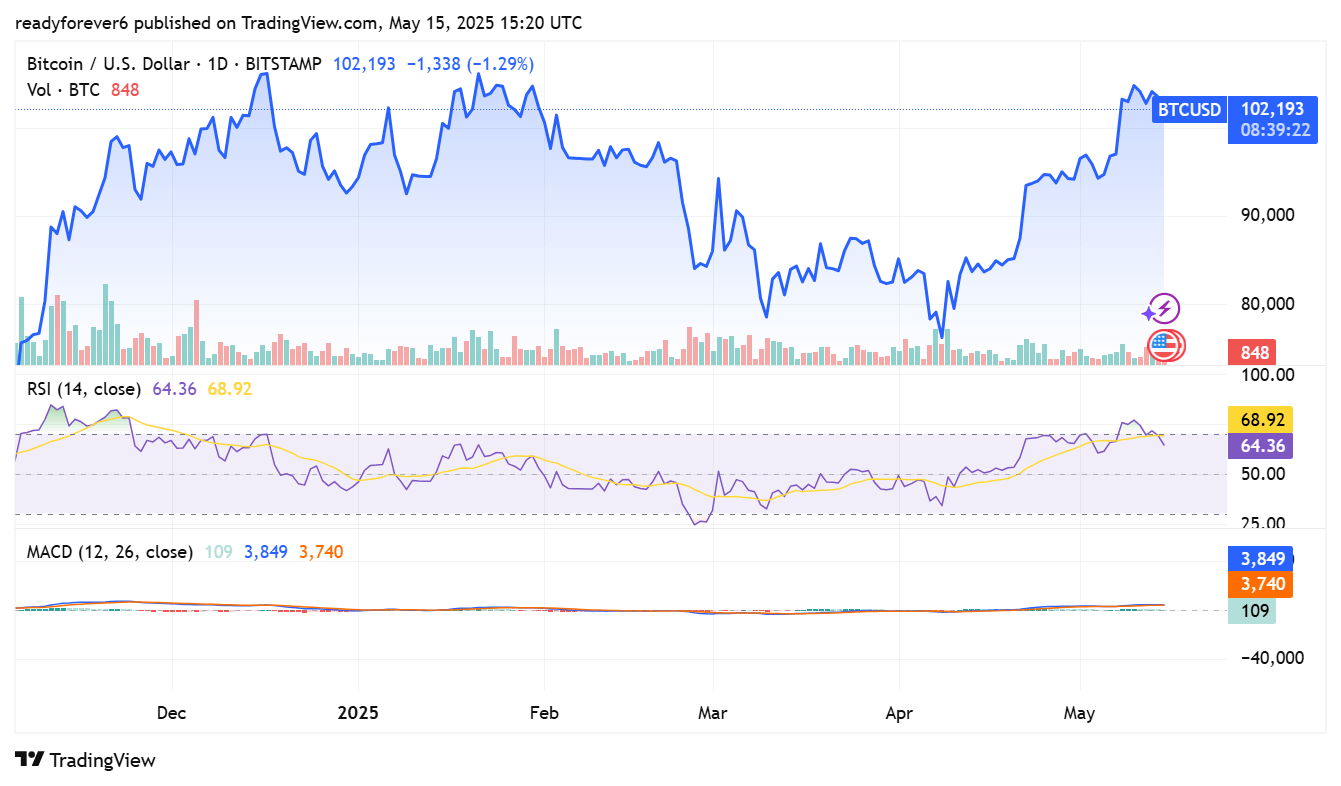Click the current price tag 102,193
Image resolution: width=1341 pixels, height=786 pixels.
(1272, 109)
